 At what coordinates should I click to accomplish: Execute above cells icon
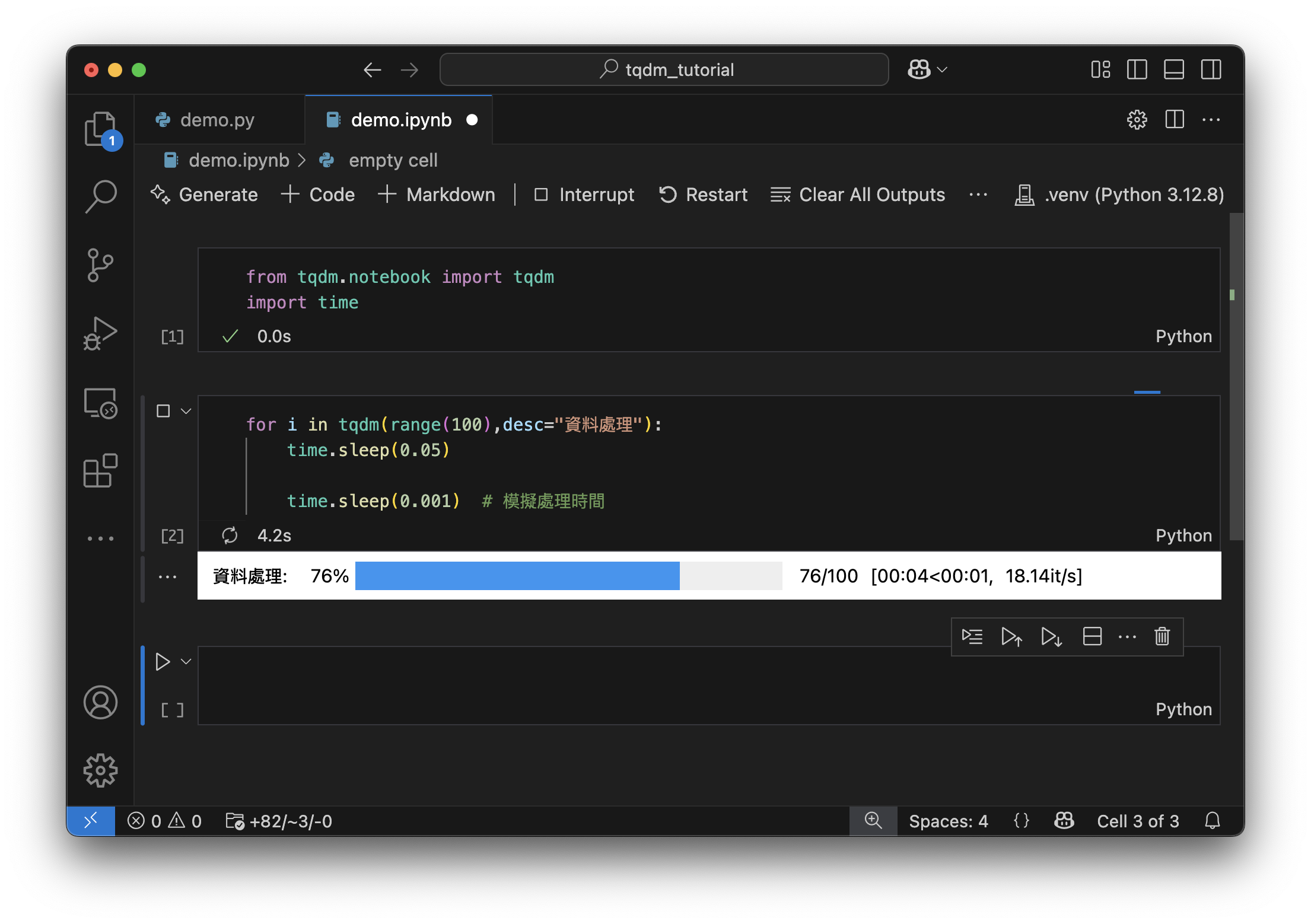[1011, 636]
